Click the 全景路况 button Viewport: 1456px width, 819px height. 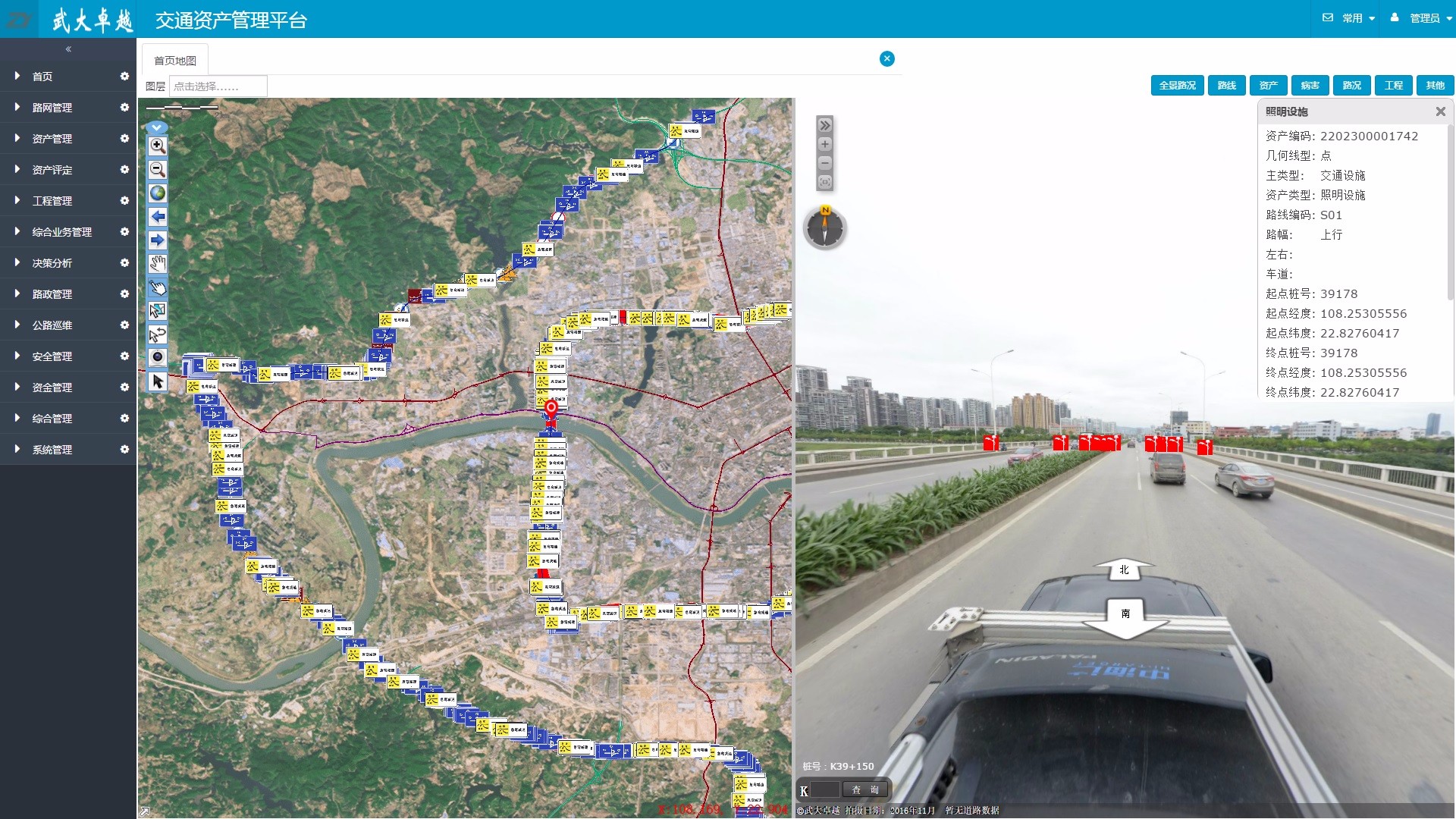[1177, 86]
